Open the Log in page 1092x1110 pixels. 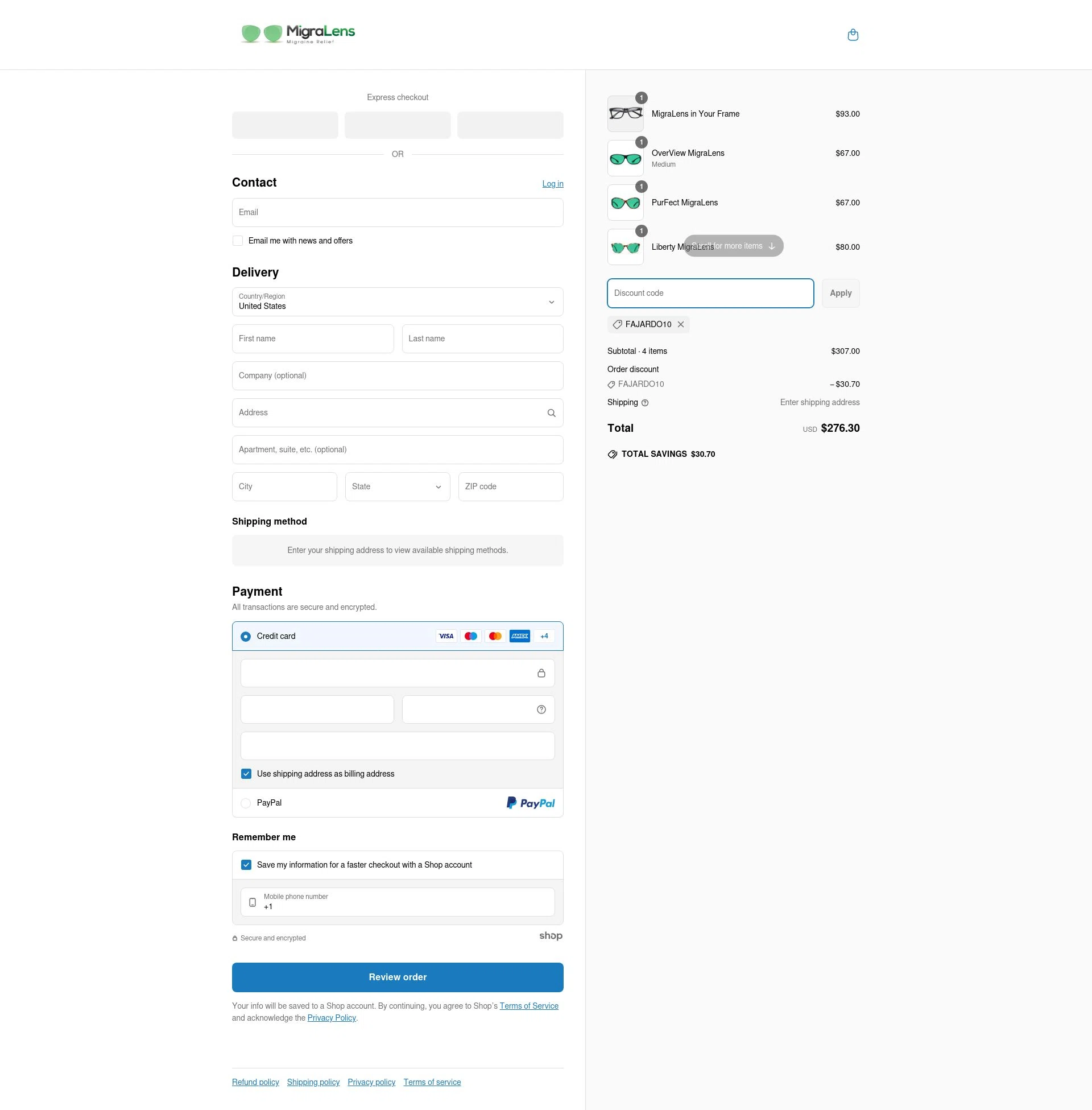tap(552, 184)
